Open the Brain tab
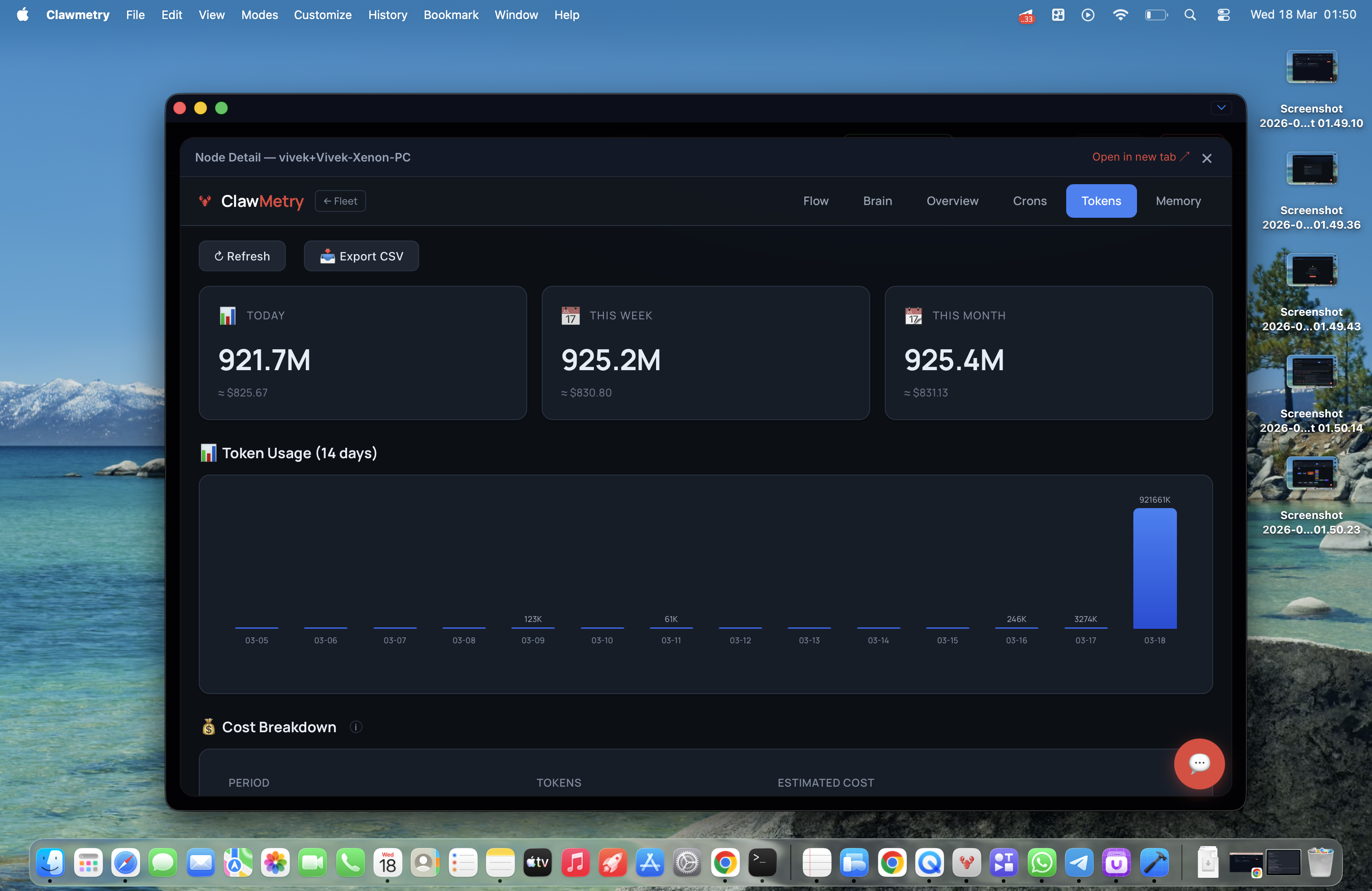 [877, 201]
